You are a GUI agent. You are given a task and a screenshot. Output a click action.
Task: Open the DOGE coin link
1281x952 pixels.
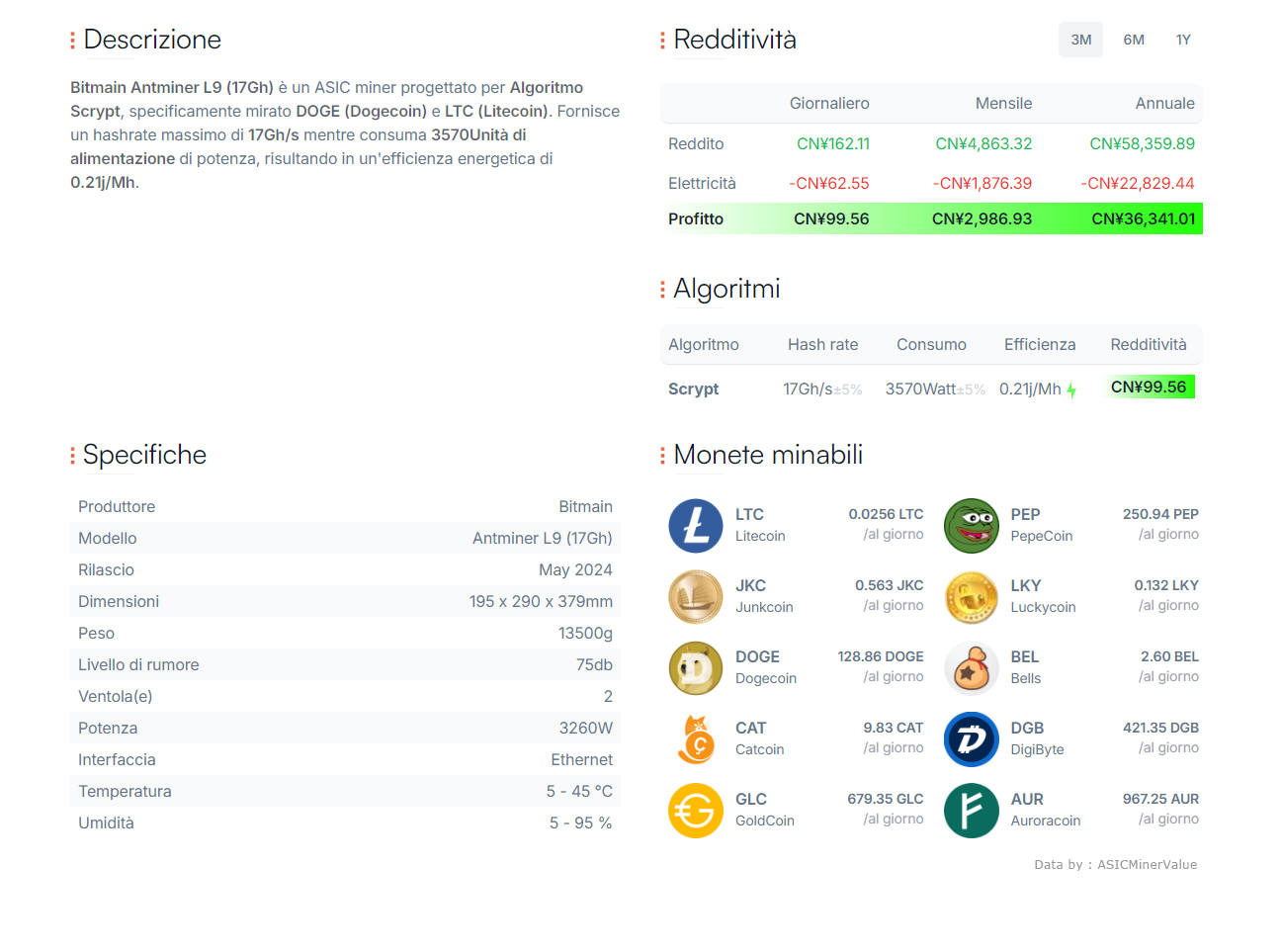coord(757,656)
